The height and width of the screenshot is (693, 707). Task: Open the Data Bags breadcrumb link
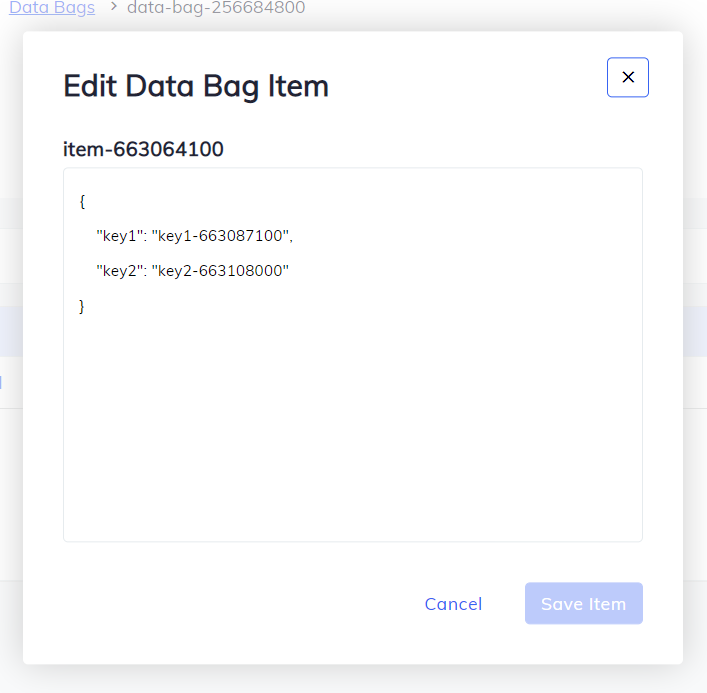pyautogui.click(x=52, y=8)
